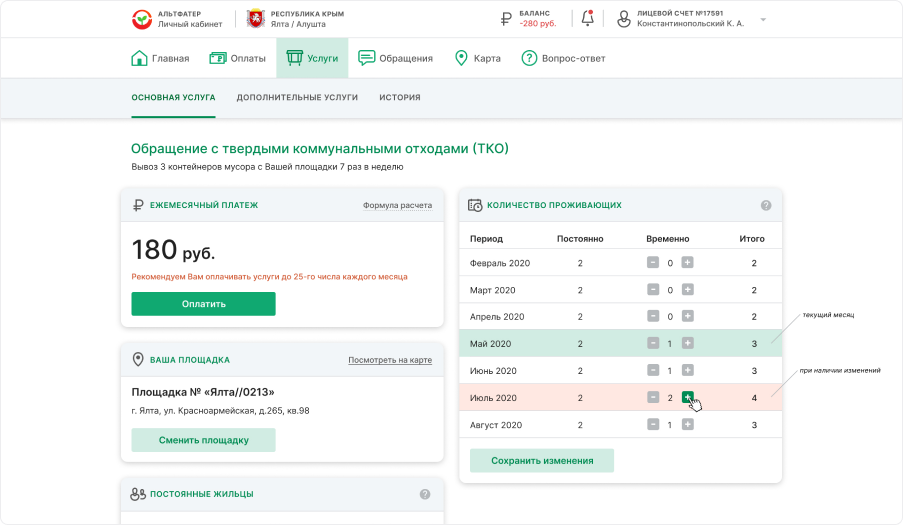Open help icon for Постоянные жильцы
Screen dimensions: 903x525
(x=425, y=494)
